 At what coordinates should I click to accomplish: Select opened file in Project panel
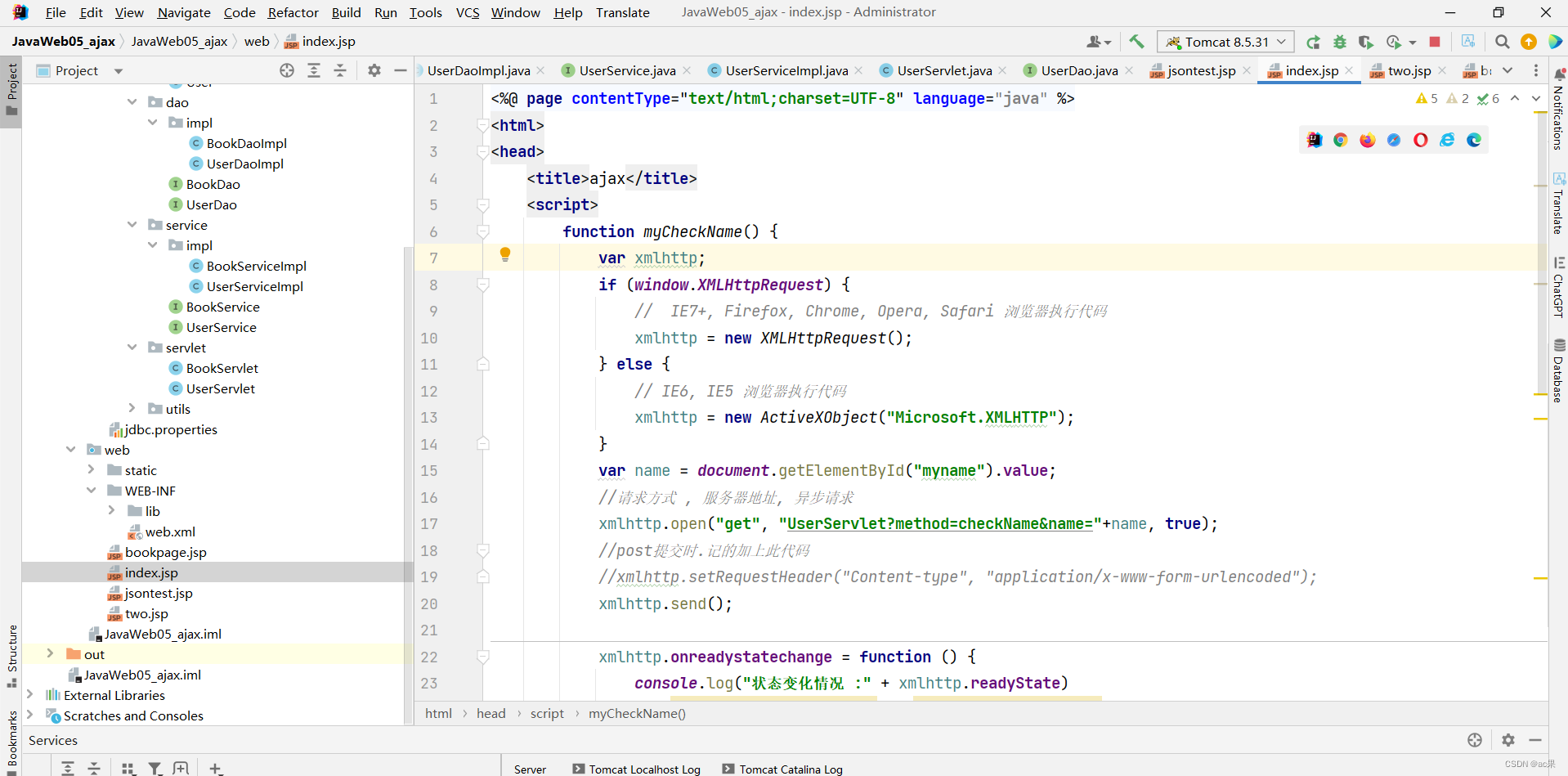[x=287, y=70]
